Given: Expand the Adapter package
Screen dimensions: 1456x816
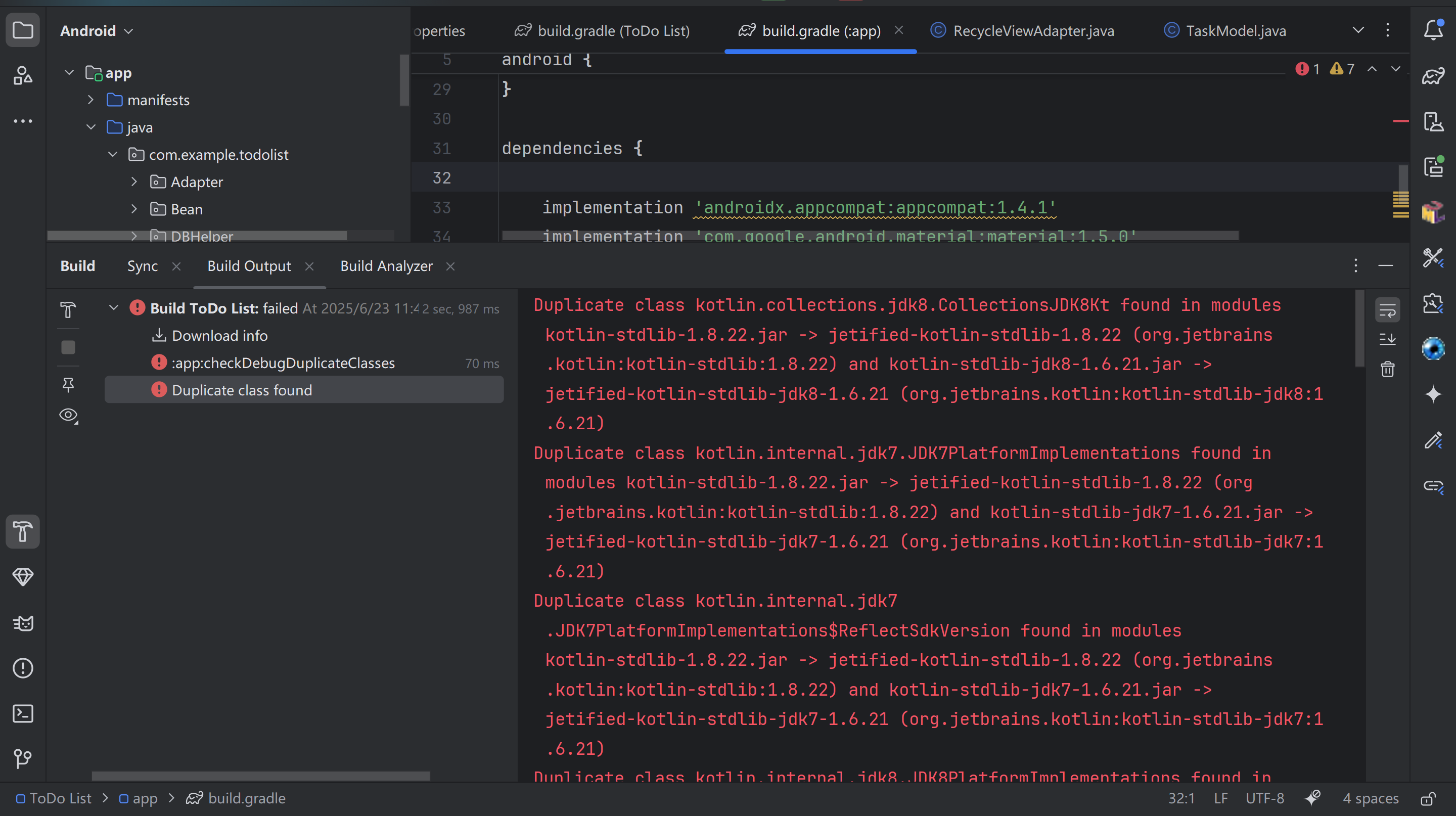Looking at the screenshot, I should pos(134,182).
